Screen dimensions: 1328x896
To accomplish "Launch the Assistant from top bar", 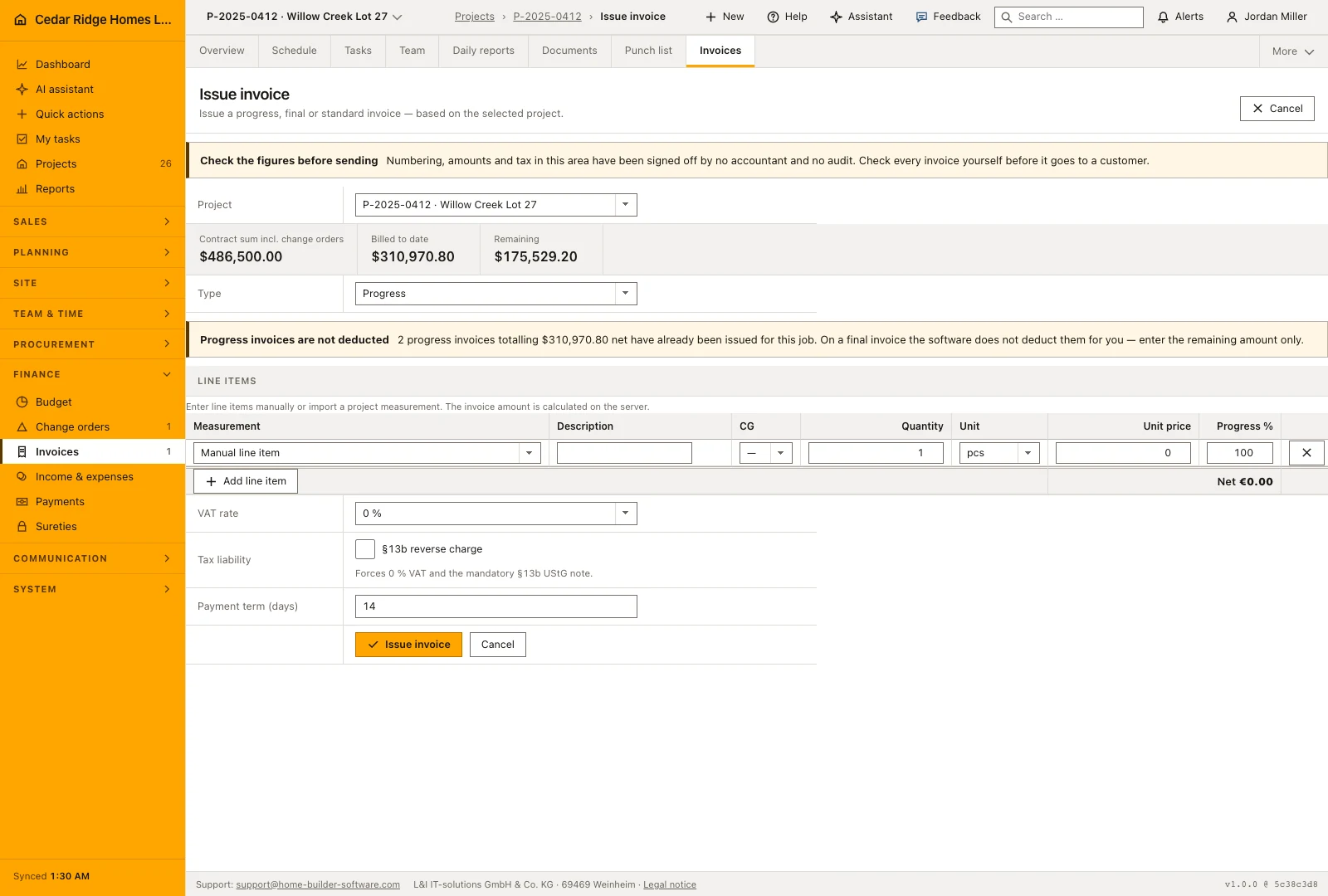I will pos(862,17).
